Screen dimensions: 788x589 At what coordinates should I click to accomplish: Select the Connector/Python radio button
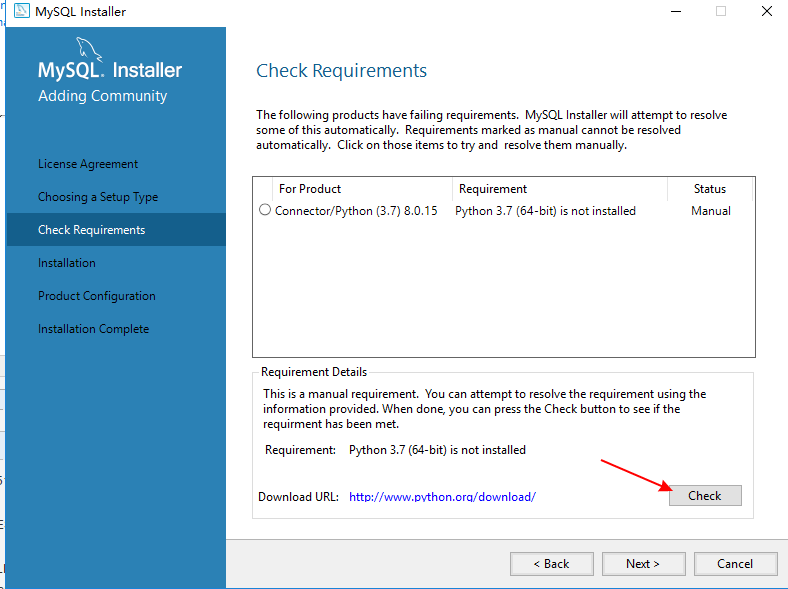coord(265,210)
